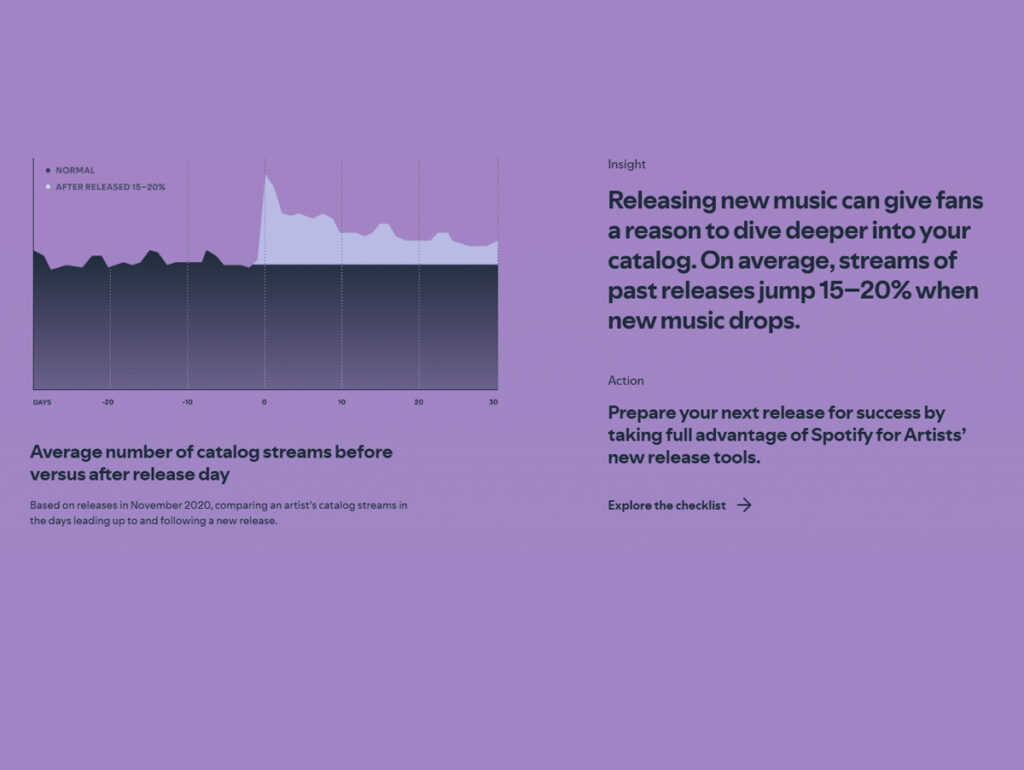
Task: Click the 30 day axis label
Action: pos(493,402)
